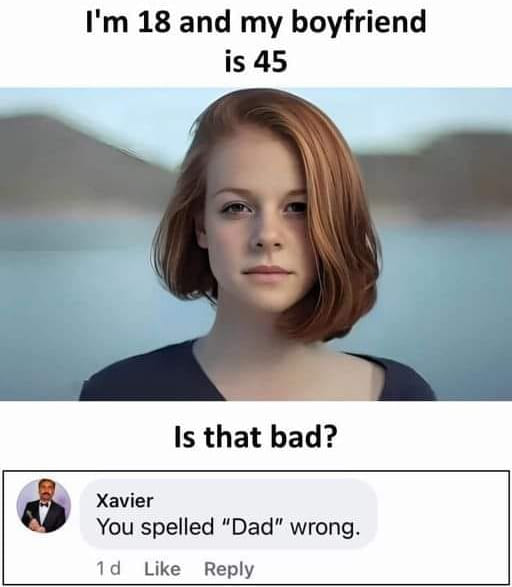Click the word "boyfriend" in the headline
The height and width of the screenshot is (587, 512).
click(x=358, y=22)
